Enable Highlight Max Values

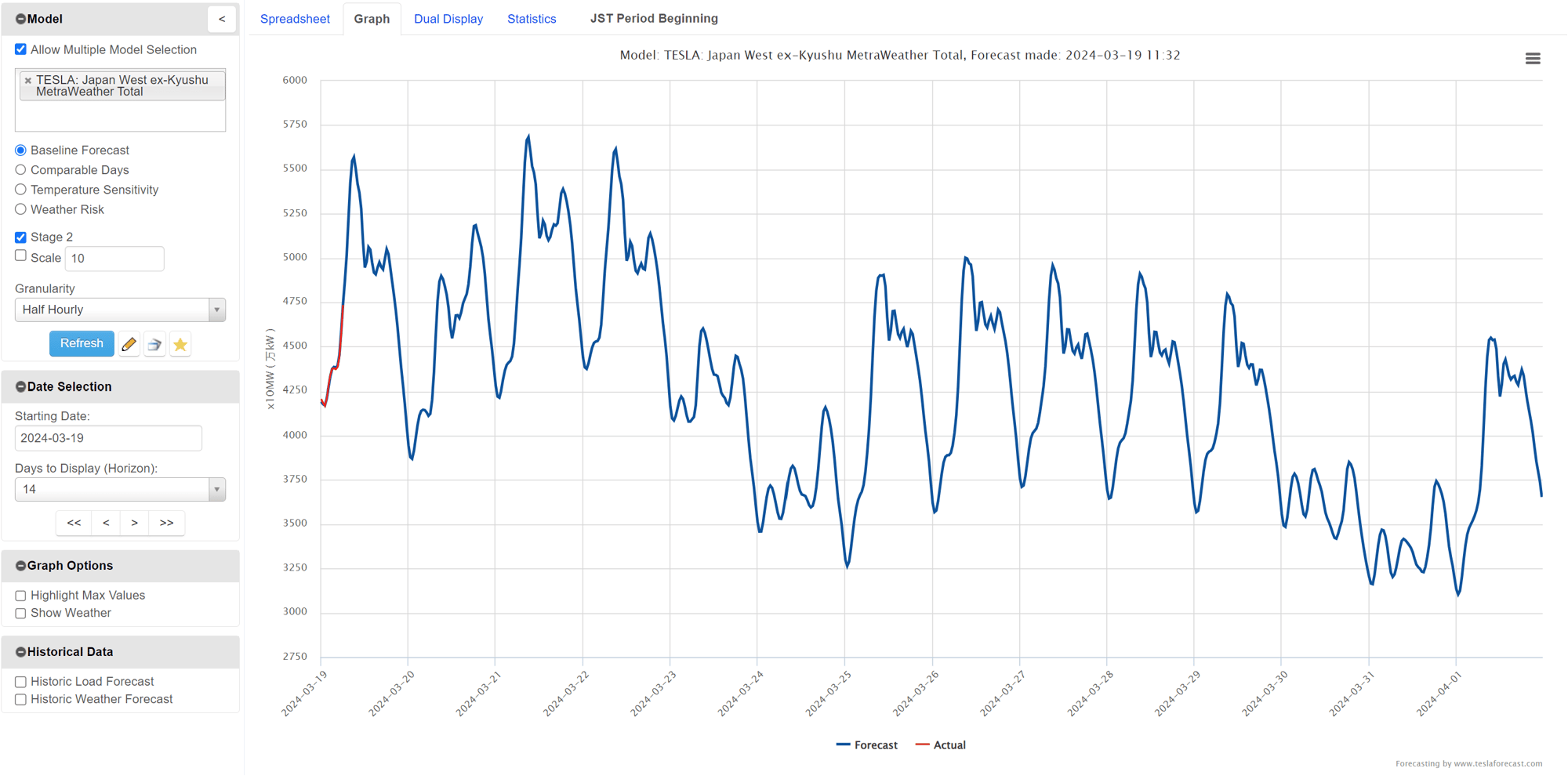tap(20, 596)
